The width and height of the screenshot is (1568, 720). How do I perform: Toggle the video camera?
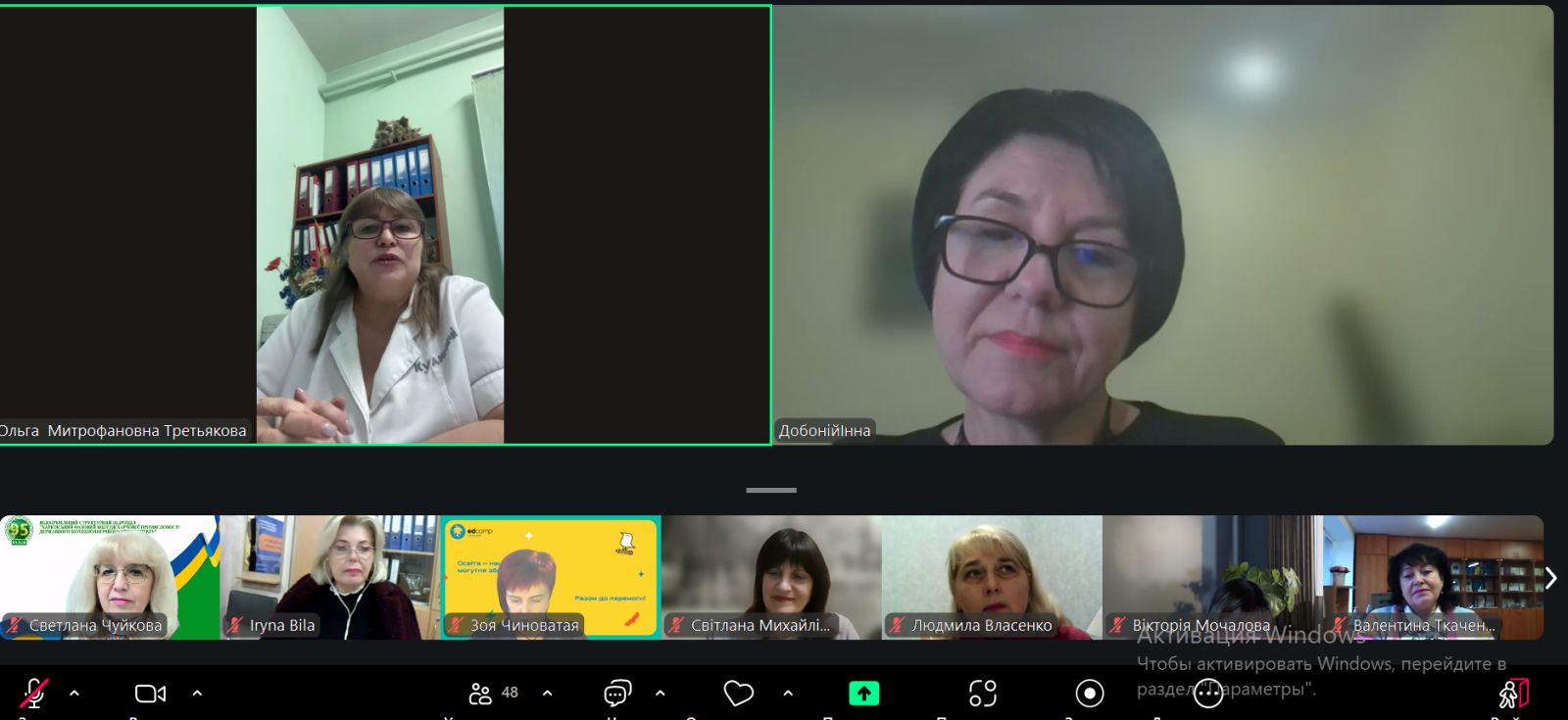[x=150, y=694]
